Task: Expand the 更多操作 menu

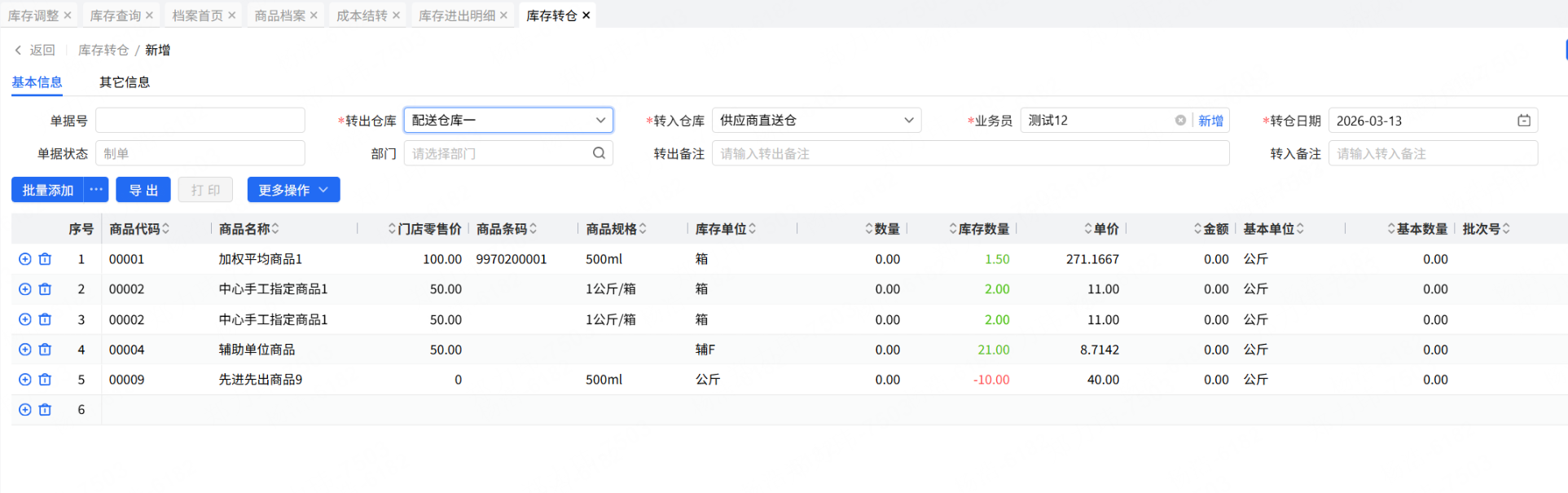Action: [x=293, y=190]
